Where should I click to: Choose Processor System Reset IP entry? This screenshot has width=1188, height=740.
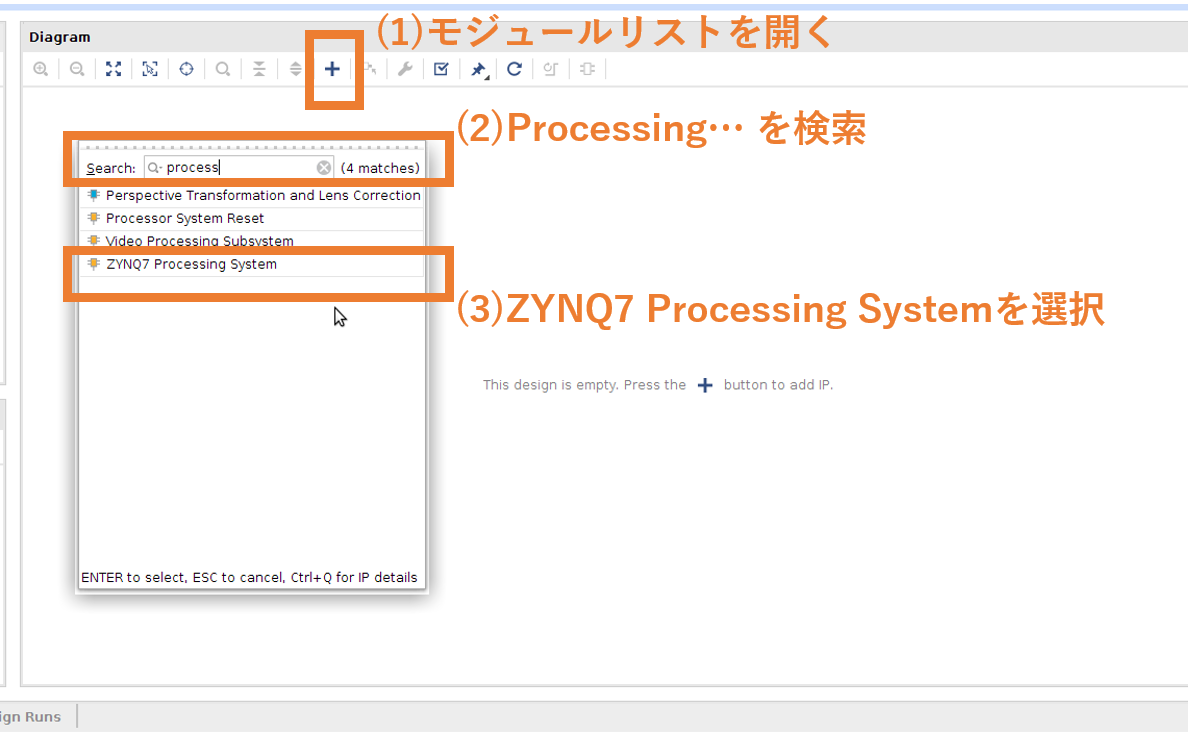click(185, 218)
